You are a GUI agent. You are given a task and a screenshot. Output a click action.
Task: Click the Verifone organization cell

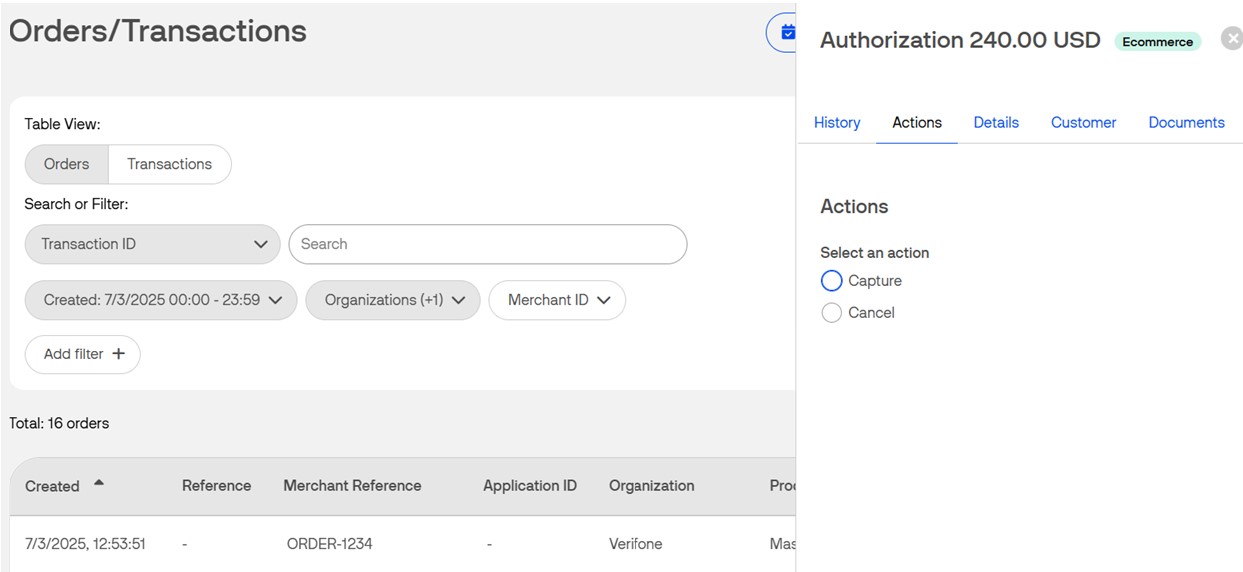click(x=635, y=544)
